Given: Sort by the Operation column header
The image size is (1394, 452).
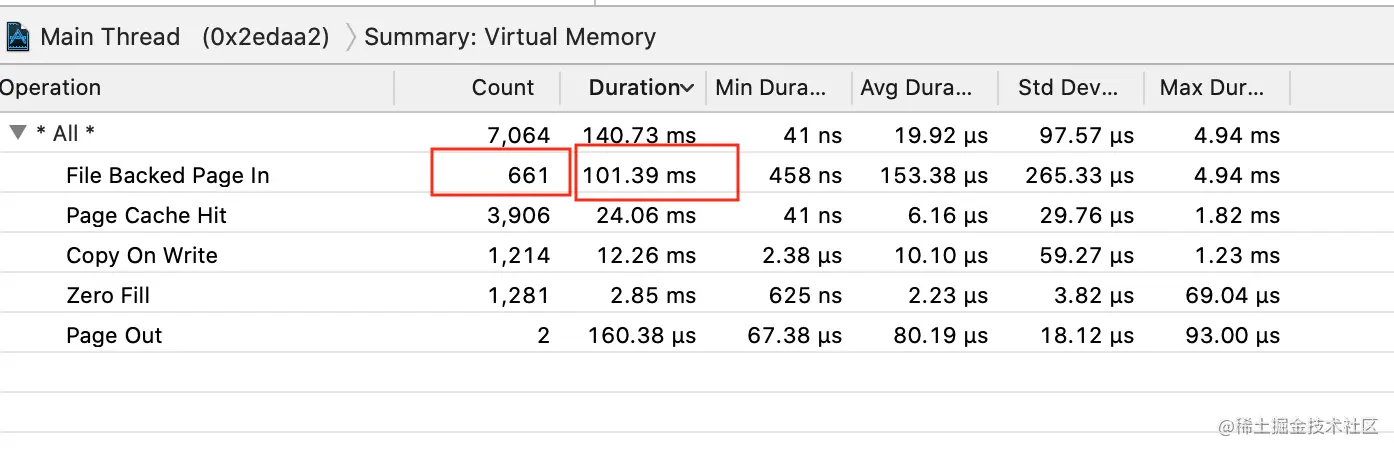Looking at the screenshot, I should 50,88.
